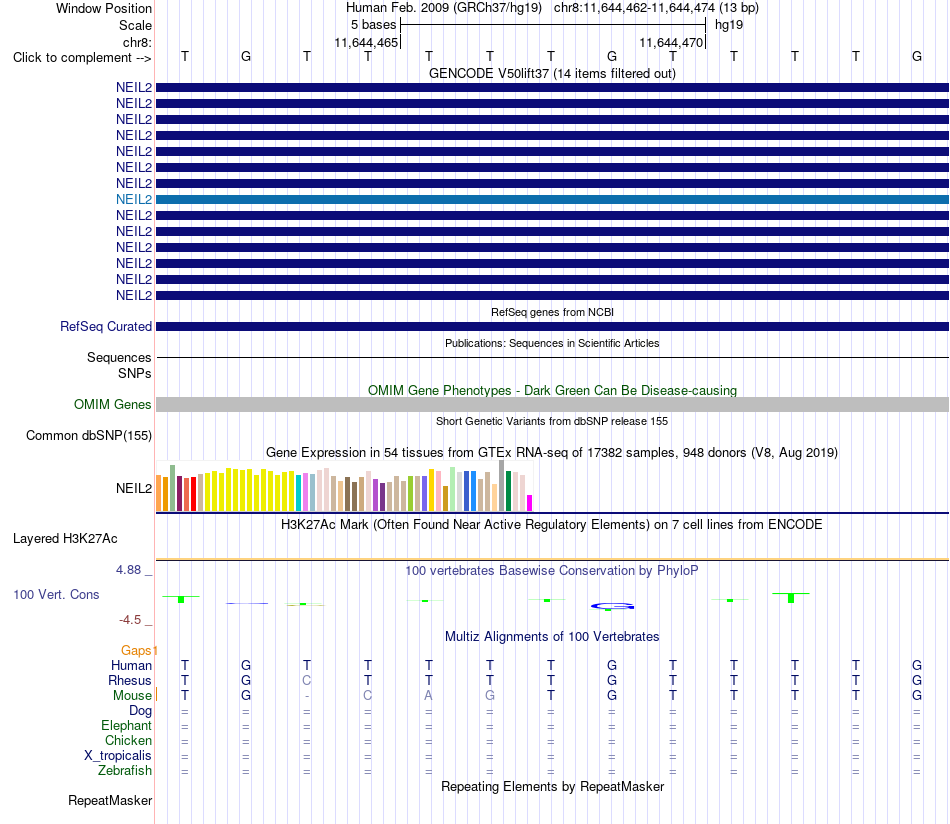Open '100 vertebrates Basewise Conservation by PhyloP' title

552,571
